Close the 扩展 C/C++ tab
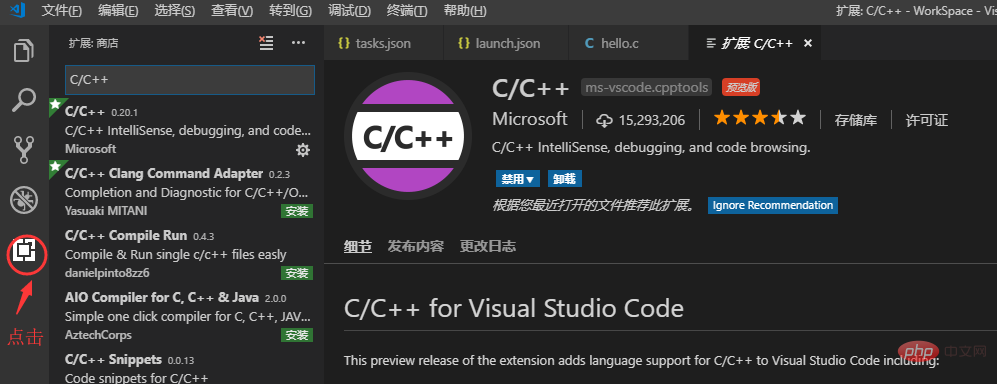This screenshot has width=997, height=384. (808, 43)
